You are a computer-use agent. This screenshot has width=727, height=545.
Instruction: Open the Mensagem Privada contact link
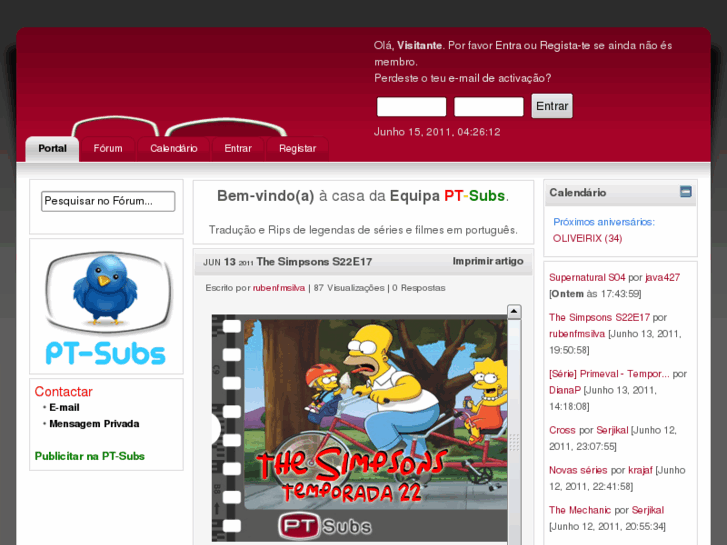pos(94,424)
